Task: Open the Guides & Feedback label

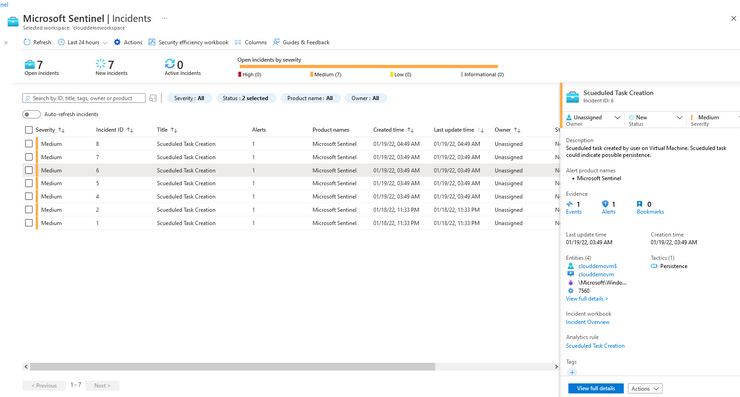Action: (306, 42)
